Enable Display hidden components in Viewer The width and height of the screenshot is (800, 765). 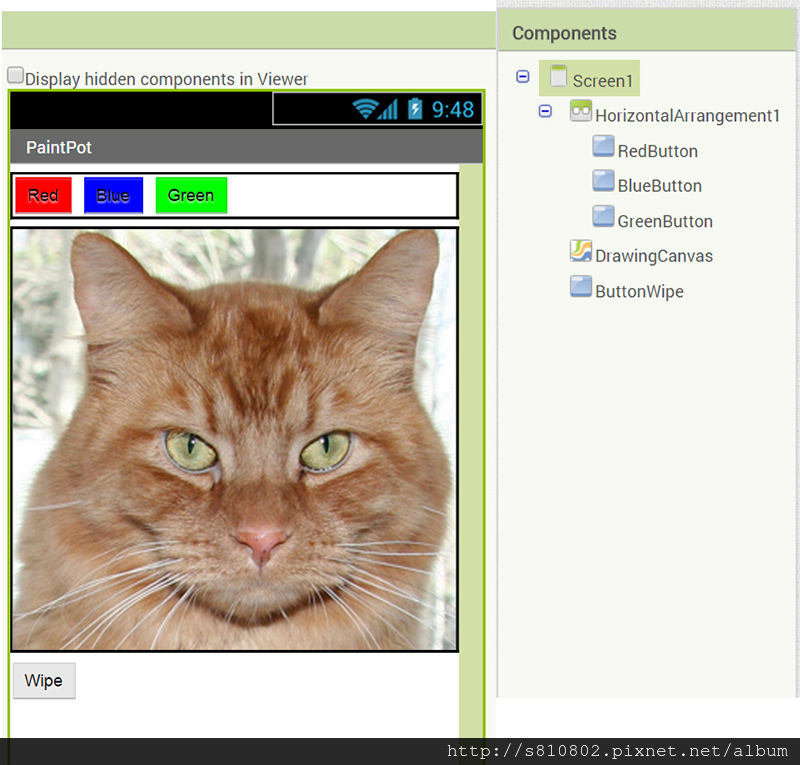tap(15, 75)
